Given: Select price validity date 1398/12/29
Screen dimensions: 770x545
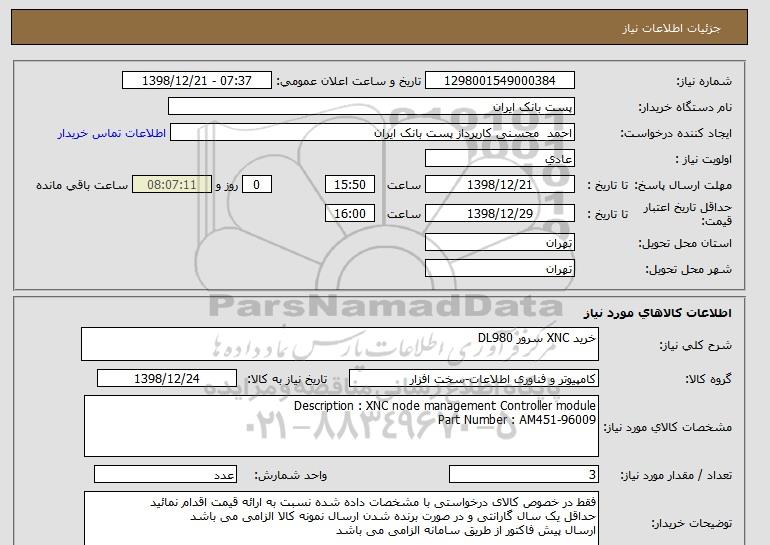Looking at the screenshot, I should pyautogui.click(x=499, y=214).
